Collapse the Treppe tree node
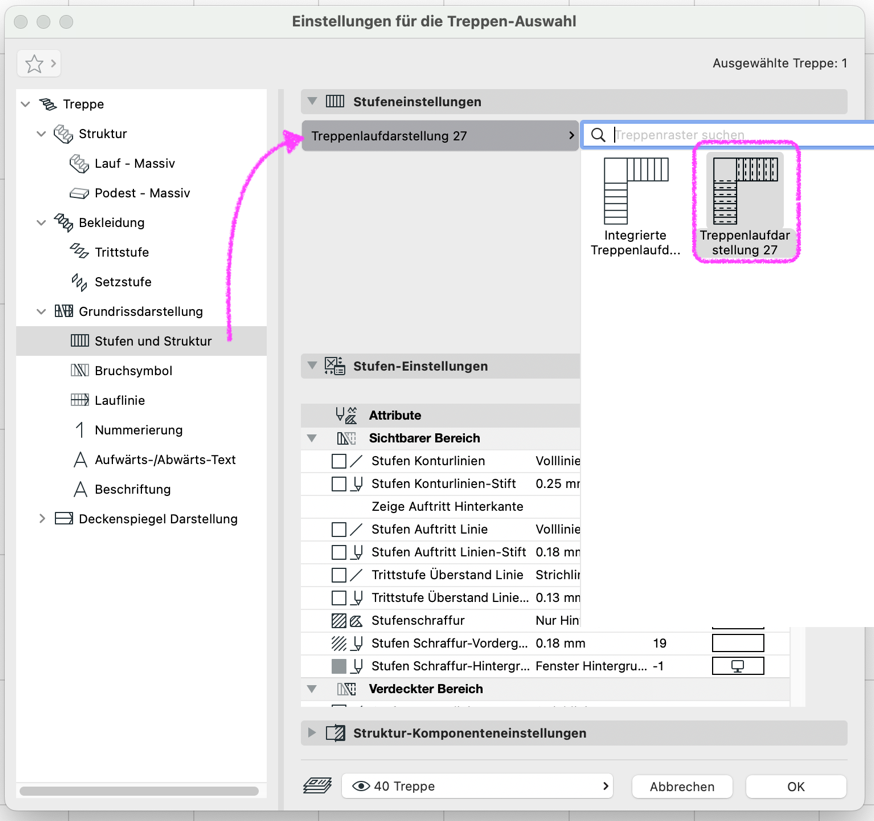 25,104
